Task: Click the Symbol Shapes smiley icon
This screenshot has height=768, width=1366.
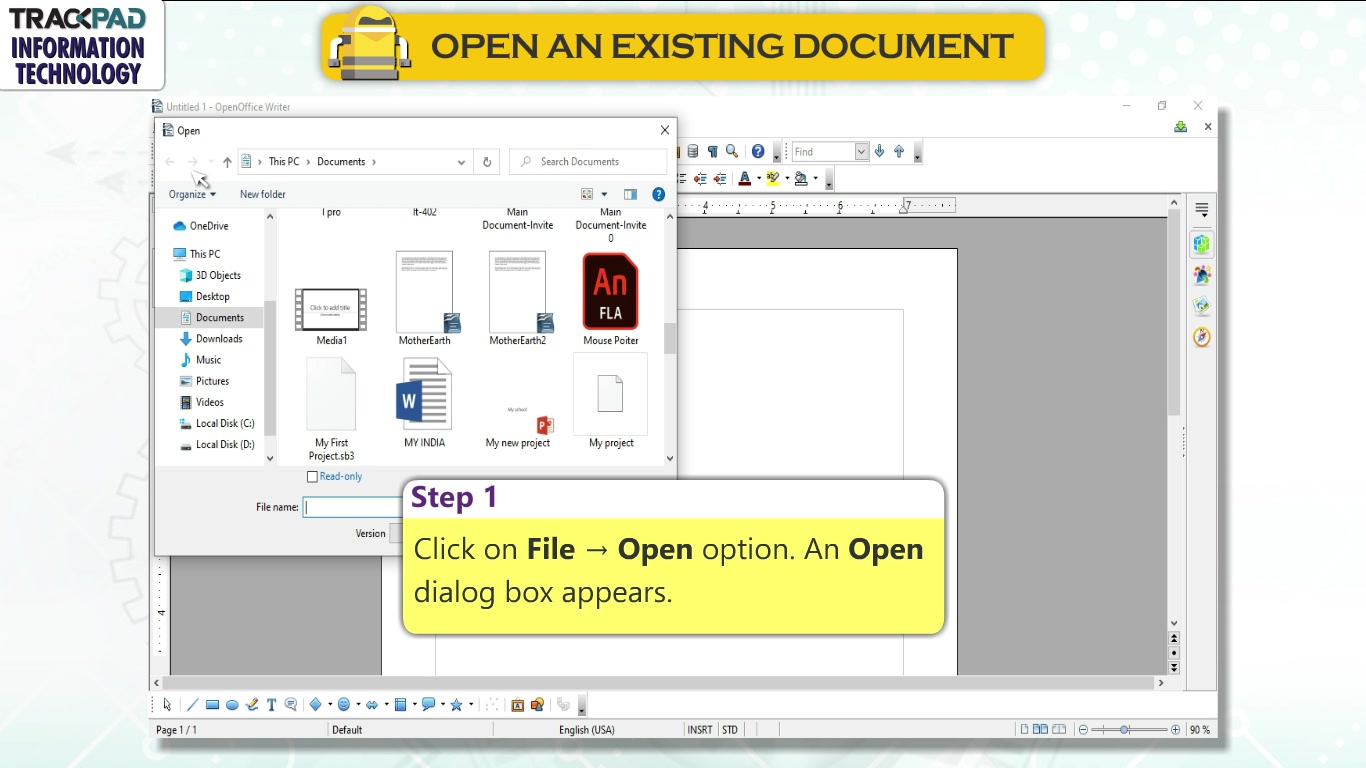Action: [x=344, y=705]
